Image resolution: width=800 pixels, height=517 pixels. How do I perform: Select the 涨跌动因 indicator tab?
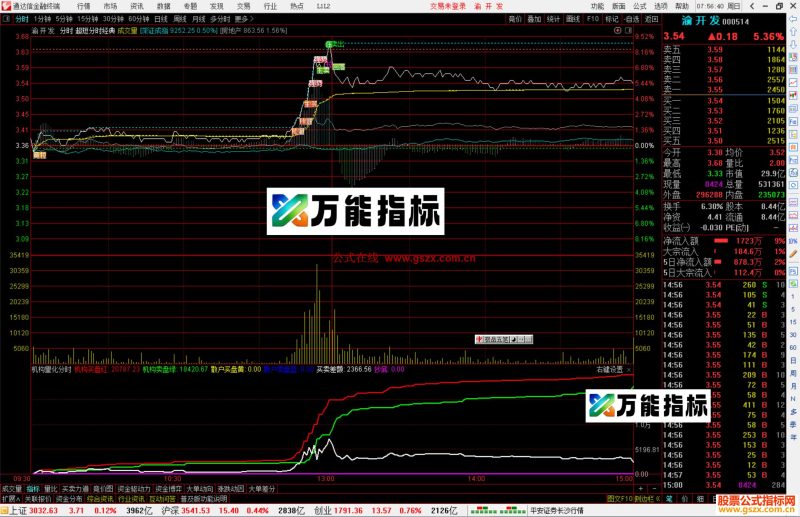point(231,489)
